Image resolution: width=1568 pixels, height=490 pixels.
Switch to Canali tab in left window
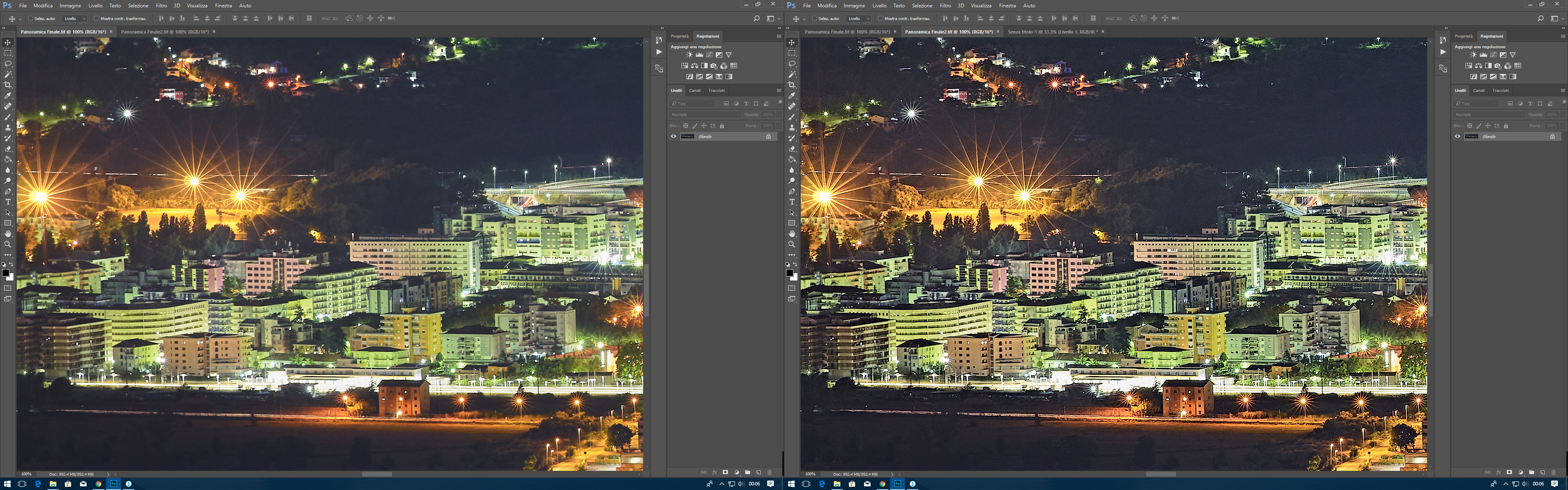click(695, 90)
